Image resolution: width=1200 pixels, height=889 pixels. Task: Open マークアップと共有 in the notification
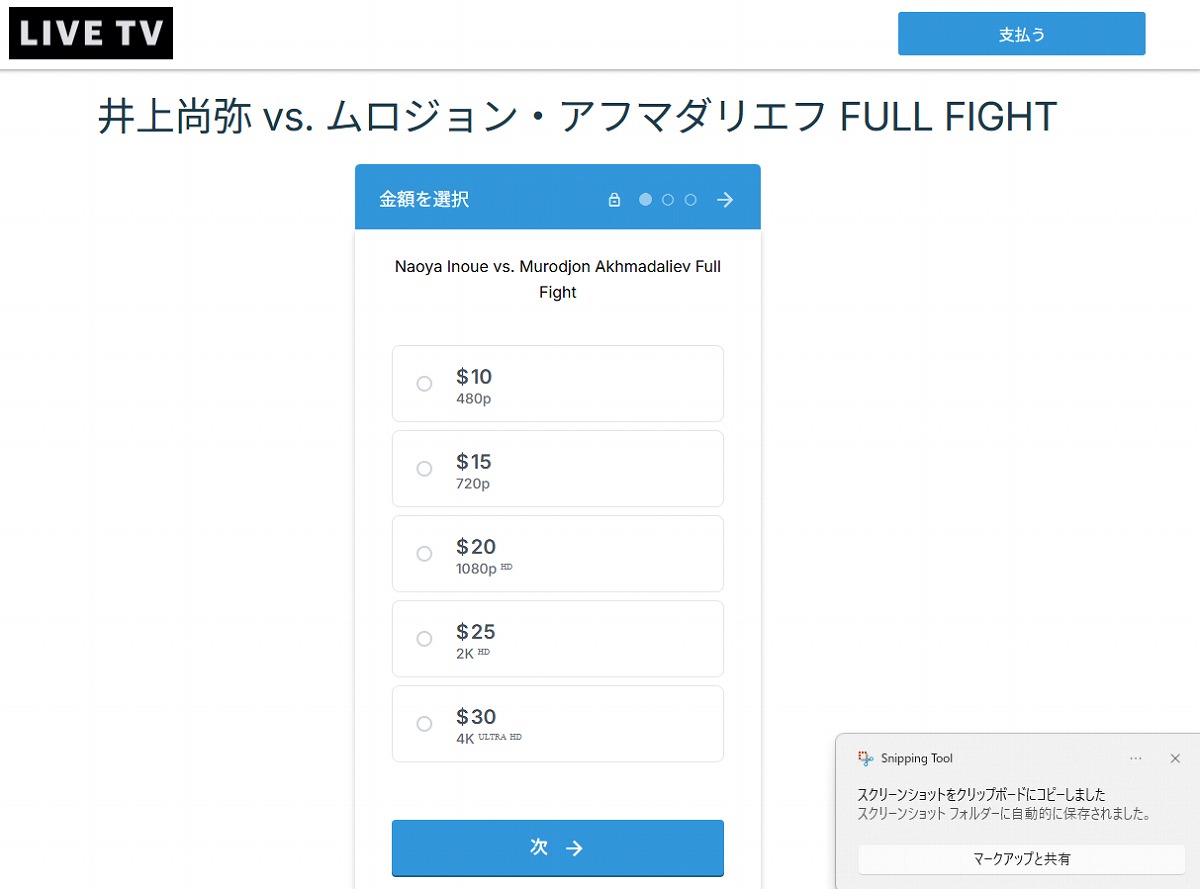point(1021,859)
